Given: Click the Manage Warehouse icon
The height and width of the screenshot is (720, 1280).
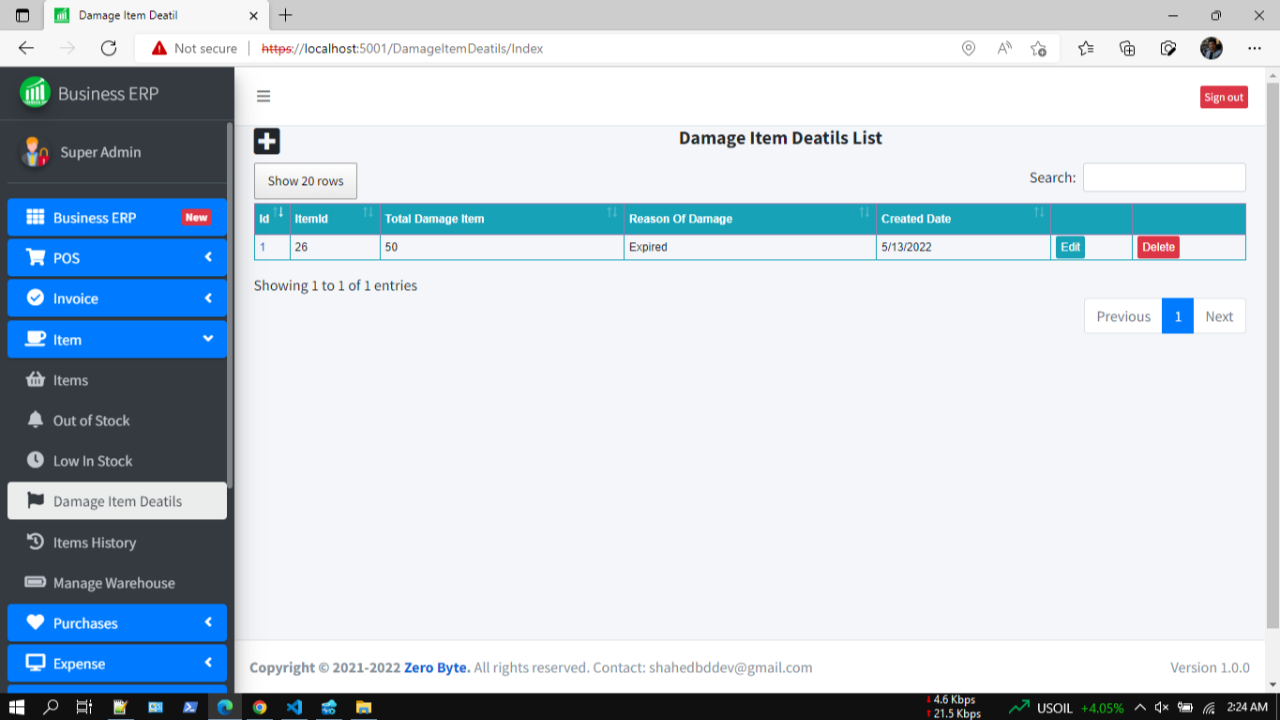Looking at the screenshot, I should point(37,583).
